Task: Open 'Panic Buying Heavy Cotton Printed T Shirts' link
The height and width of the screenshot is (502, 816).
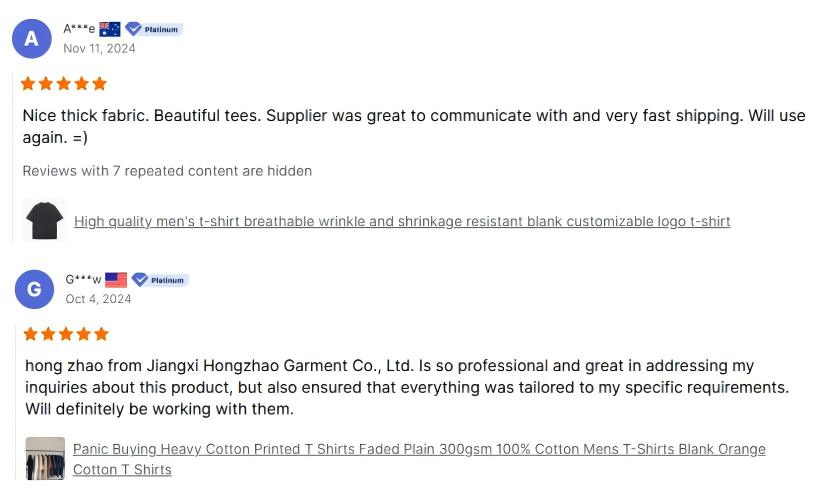Action: point(419,449)
